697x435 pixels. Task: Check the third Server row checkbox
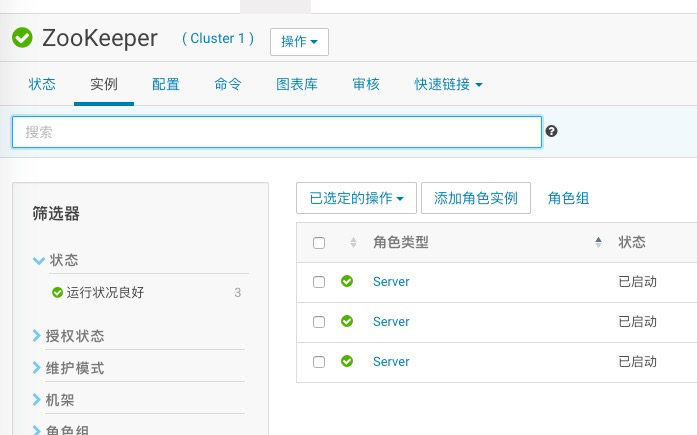click(319, 362)
